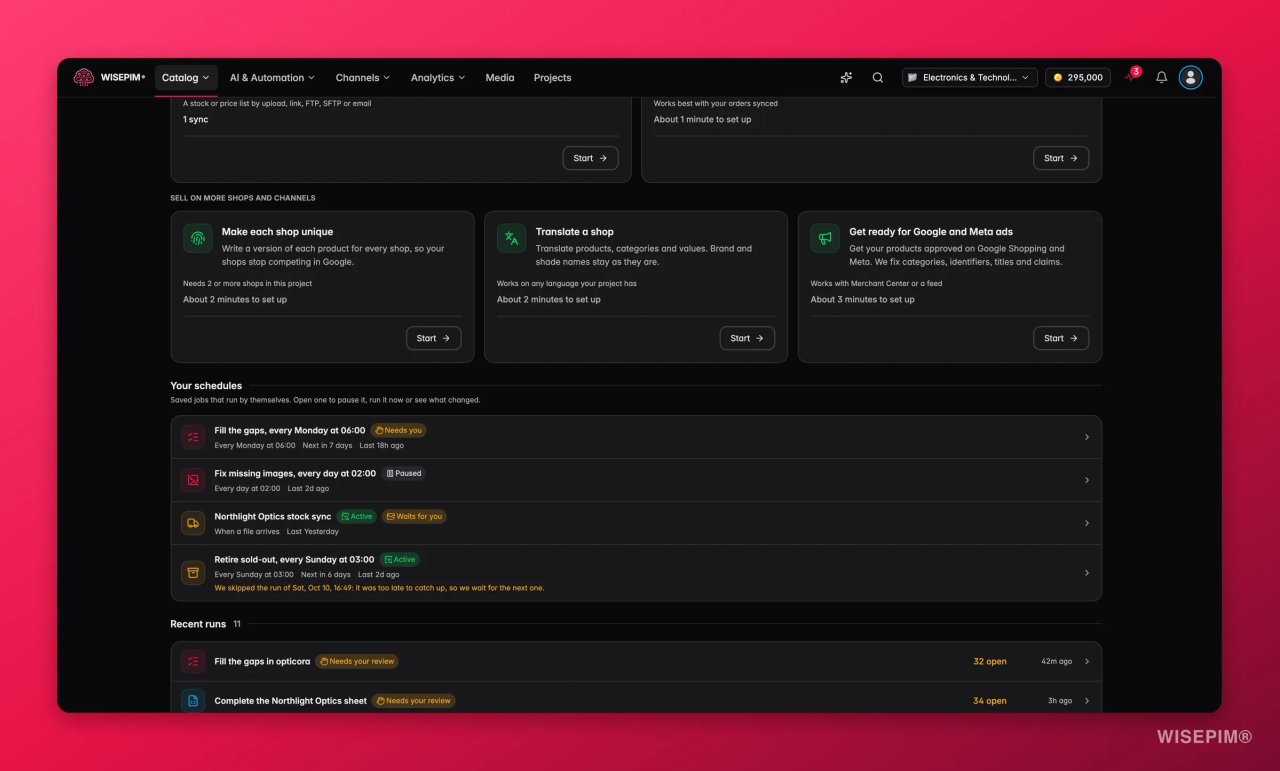Click the megaphone icon on Google and Meta ads

coord(825,238)
